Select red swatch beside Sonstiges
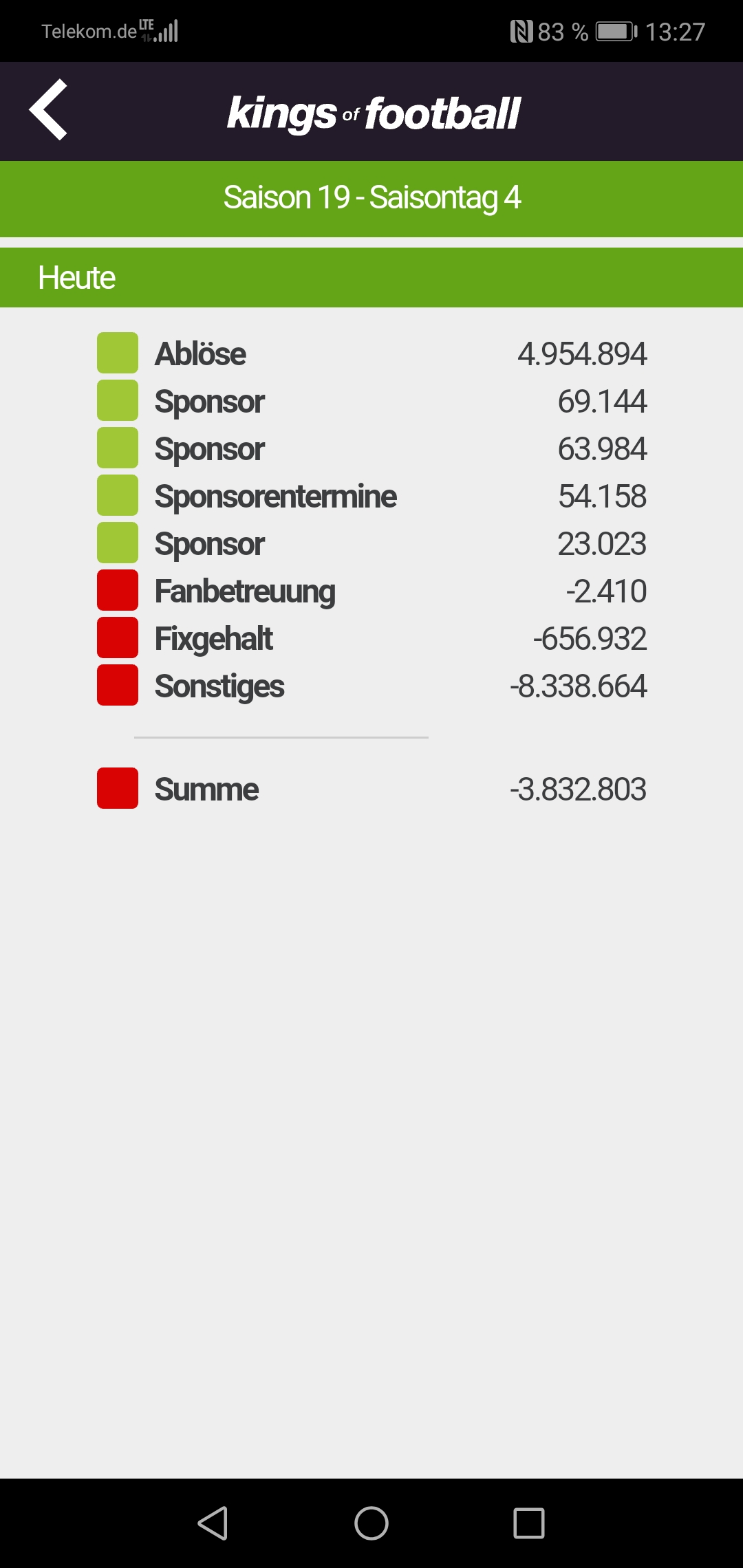Viewport: 743px width, 1568px height. [x=118, y=685]
